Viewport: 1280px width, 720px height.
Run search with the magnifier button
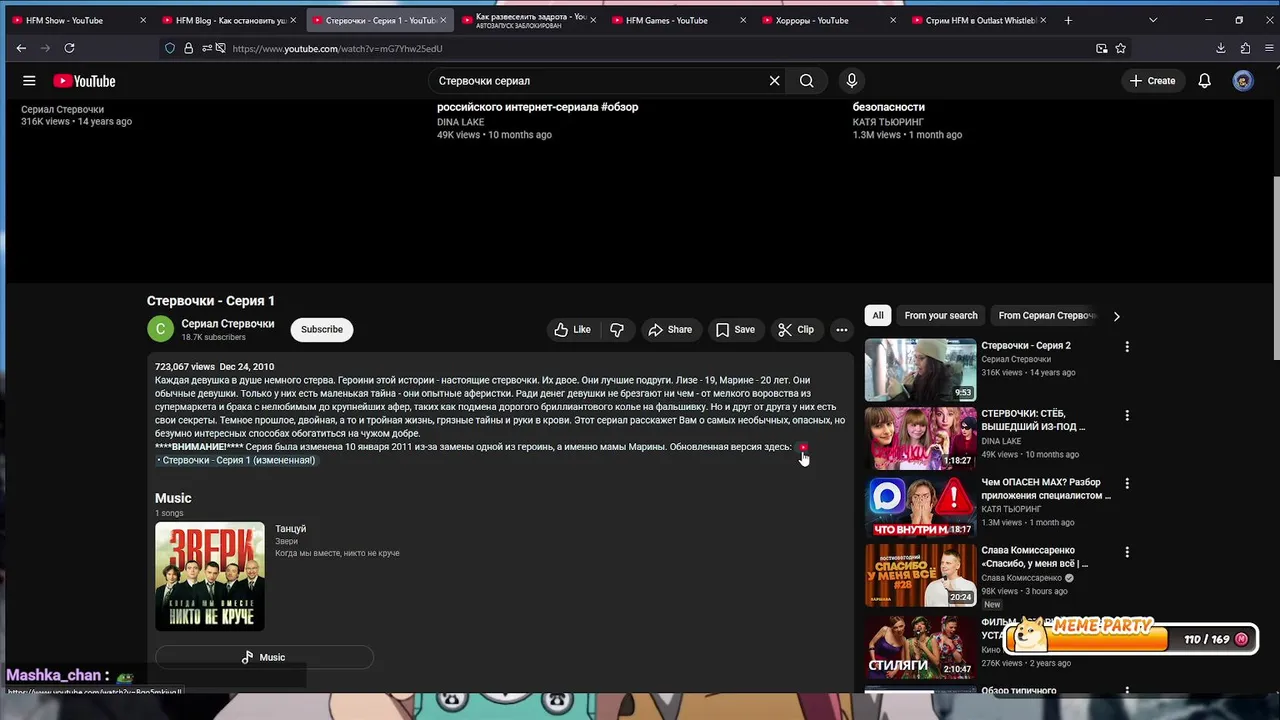pyautogui.click(x=806, y=81)
